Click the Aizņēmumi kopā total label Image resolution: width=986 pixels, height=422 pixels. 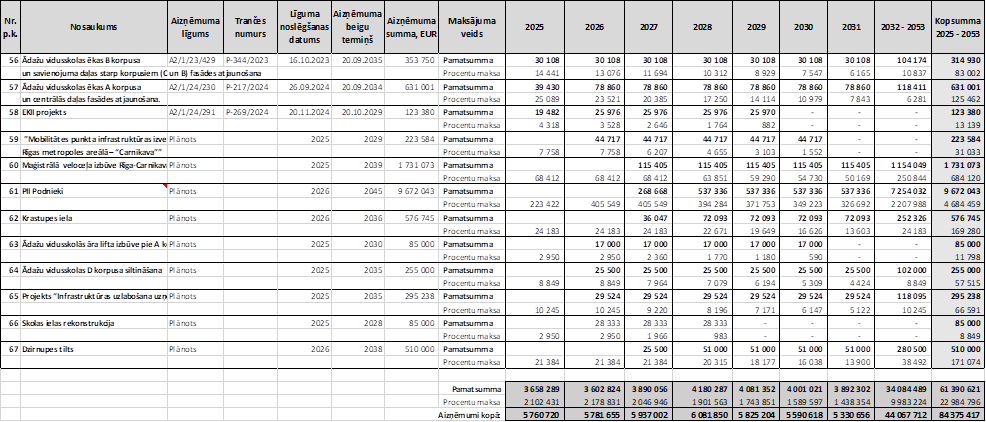pyautogui.click(x=464, y=412)
